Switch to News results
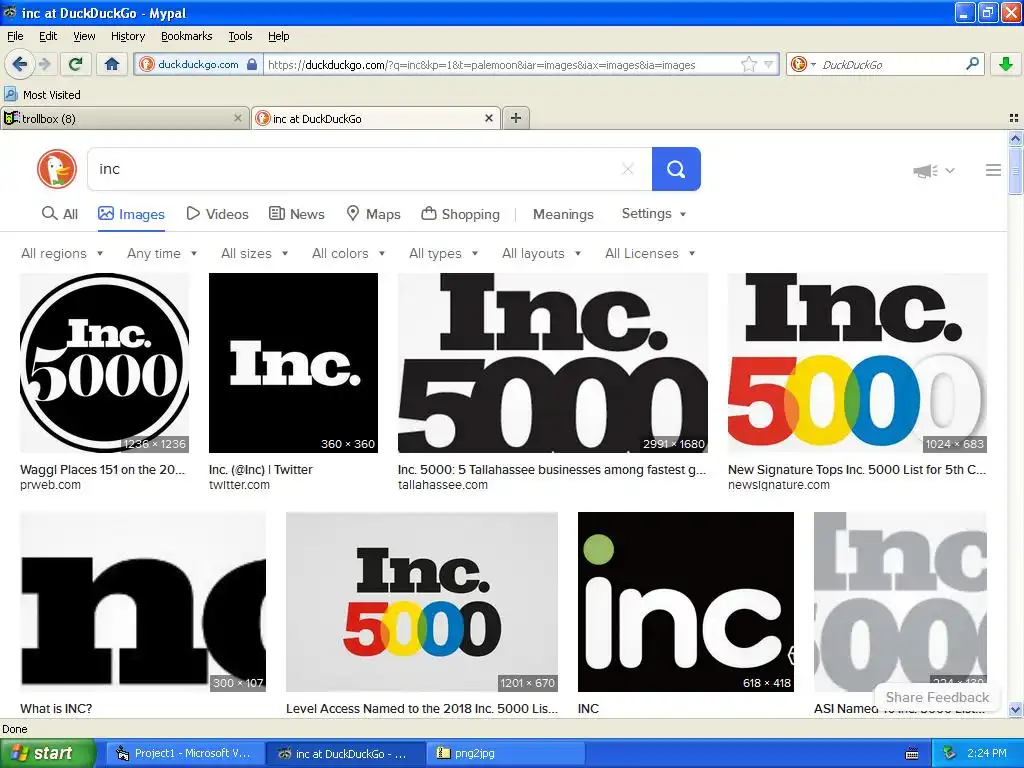This screenshot has width=1024, height=768. [296, 214]
